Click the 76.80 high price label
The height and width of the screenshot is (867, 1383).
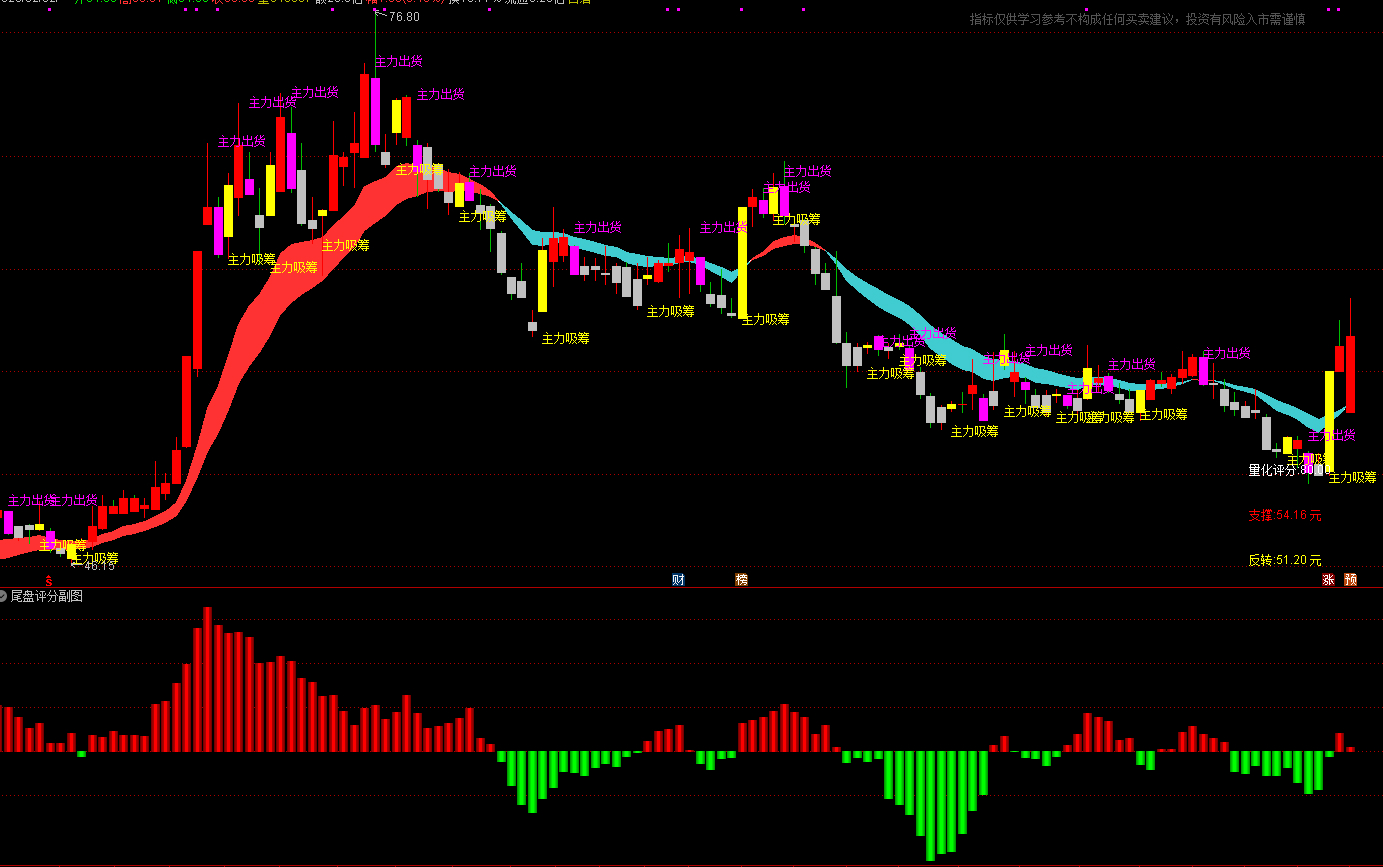(403, 17)
